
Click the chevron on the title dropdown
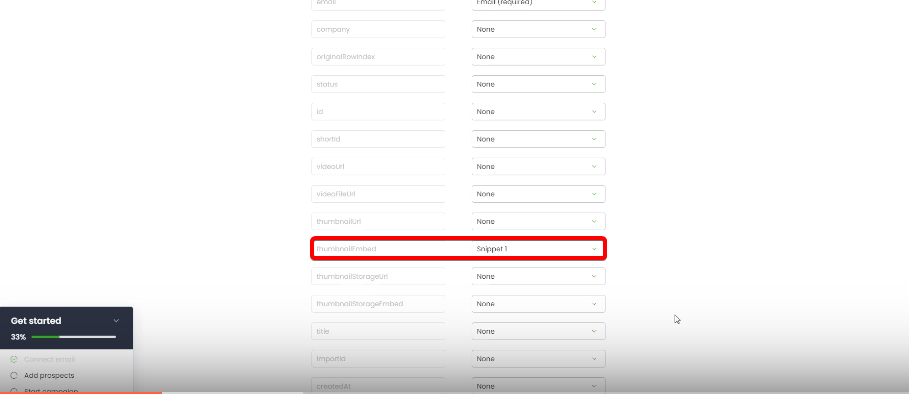click(x=594, y=331)
